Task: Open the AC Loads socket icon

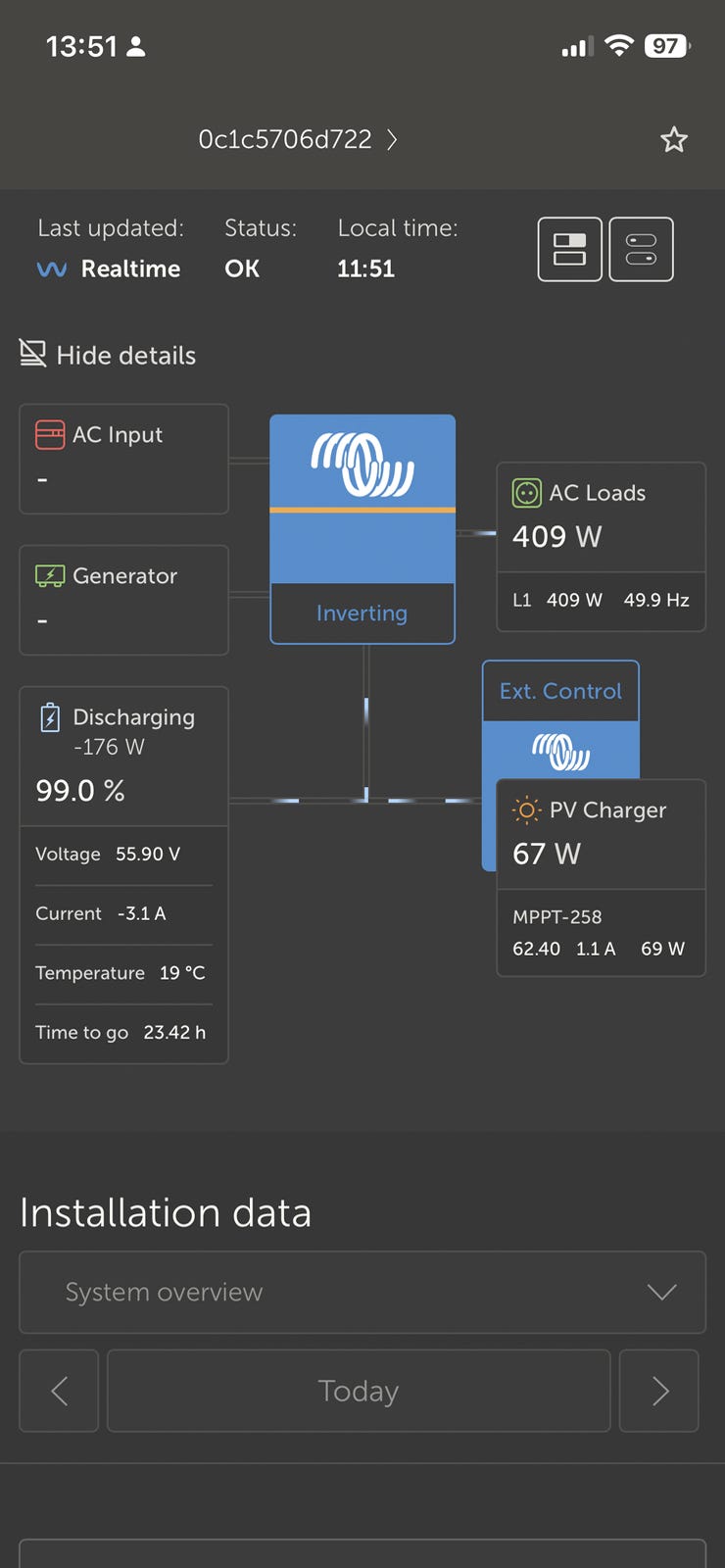Action: [527, 493]
